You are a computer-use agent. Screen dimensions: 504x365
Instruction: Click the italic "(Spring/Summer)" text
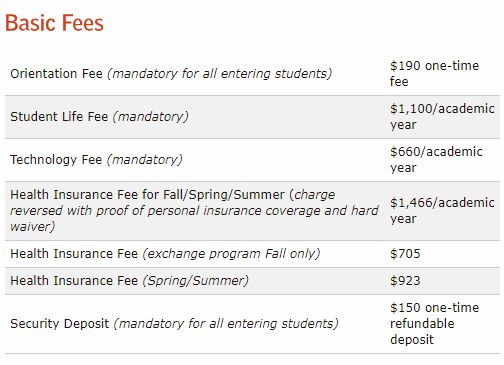196,281
